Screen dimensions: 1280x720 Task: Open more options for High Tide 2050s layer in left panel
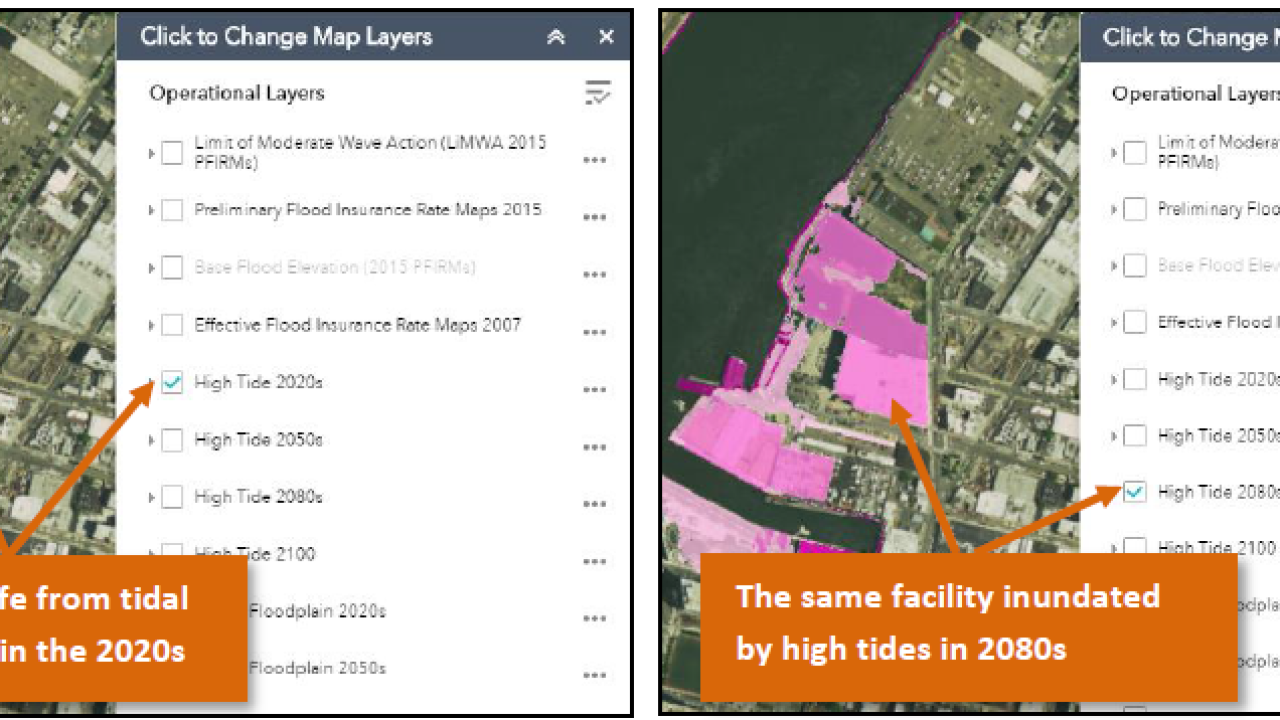[595, 446]
